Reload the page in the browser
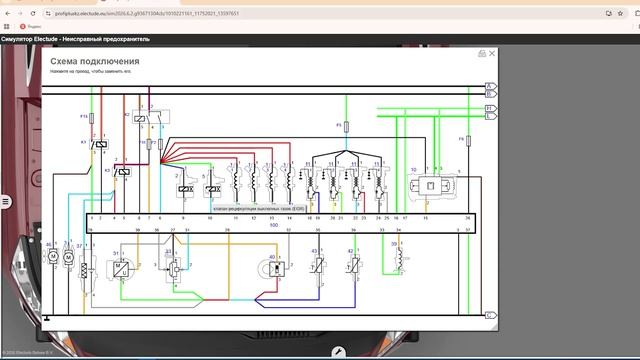The width and height of the screenshot is (640, 360). 33,13
